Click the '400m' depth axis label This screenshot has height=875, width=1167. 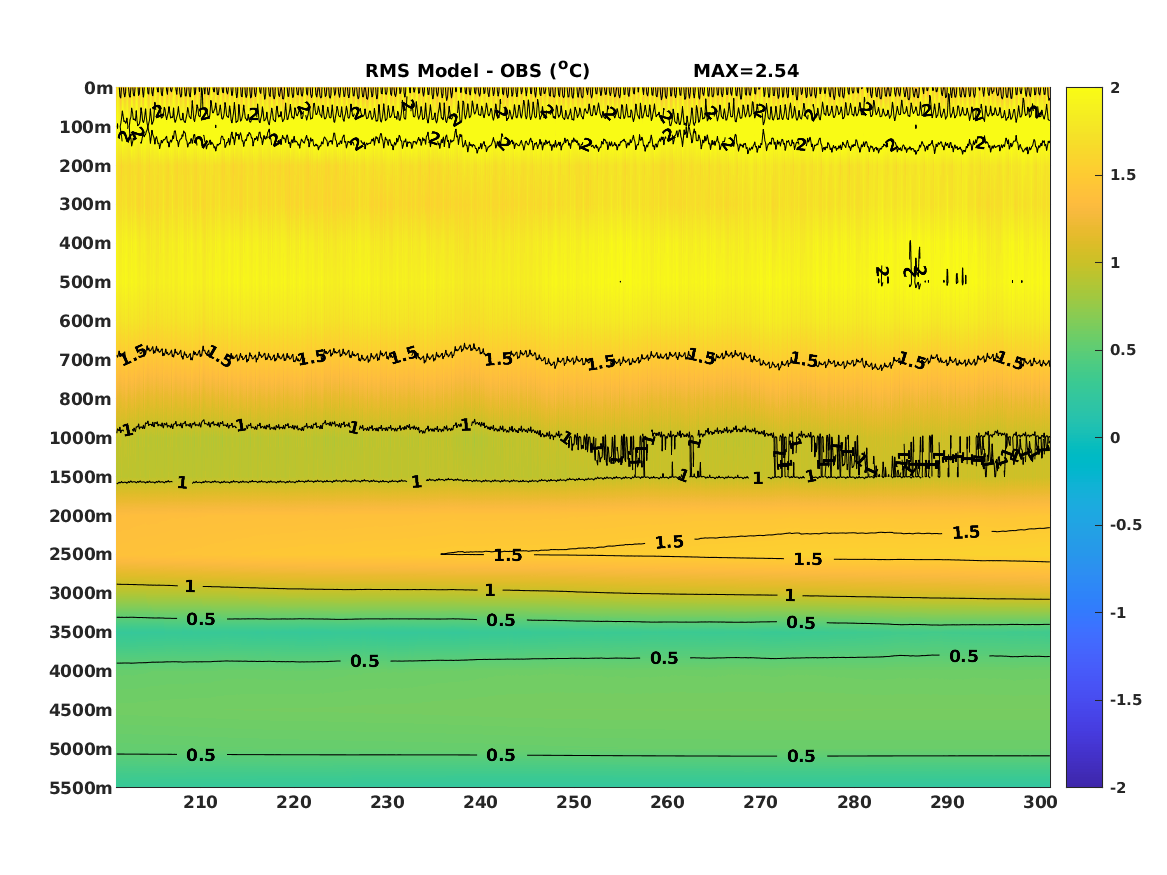tap(86, 243)
